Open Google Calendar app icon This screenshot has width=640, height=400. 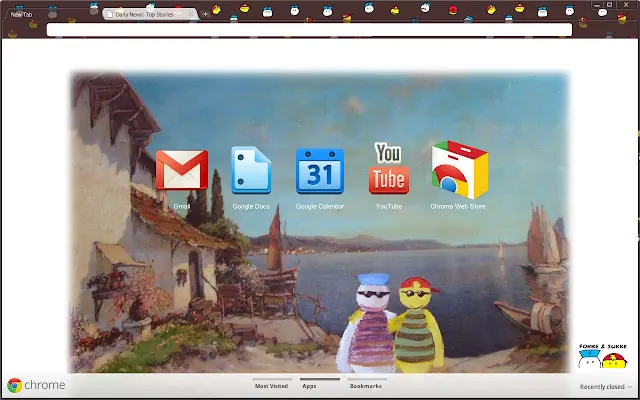point(320,171)
